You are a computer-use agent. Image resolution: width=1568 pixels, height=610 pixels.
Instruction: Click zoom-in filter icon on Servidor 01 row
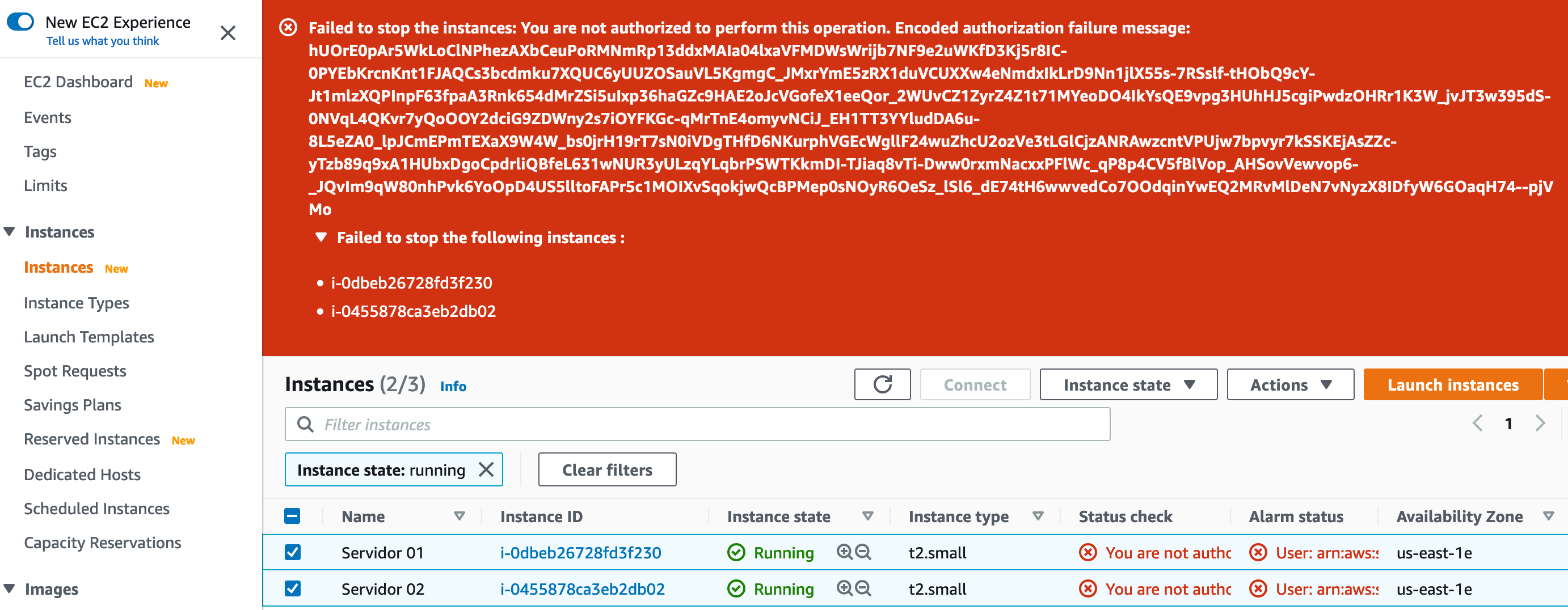click(x=844, y=552)
